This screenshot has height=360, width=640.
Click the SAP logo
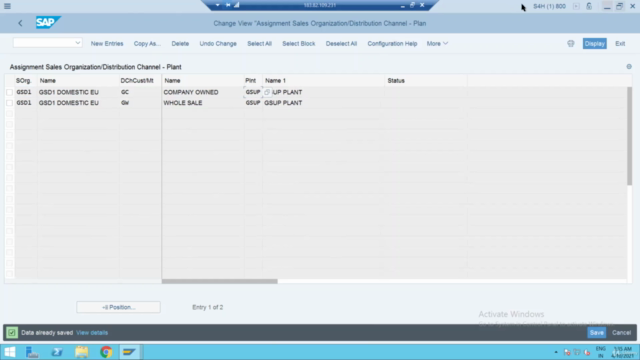(48, 22)
